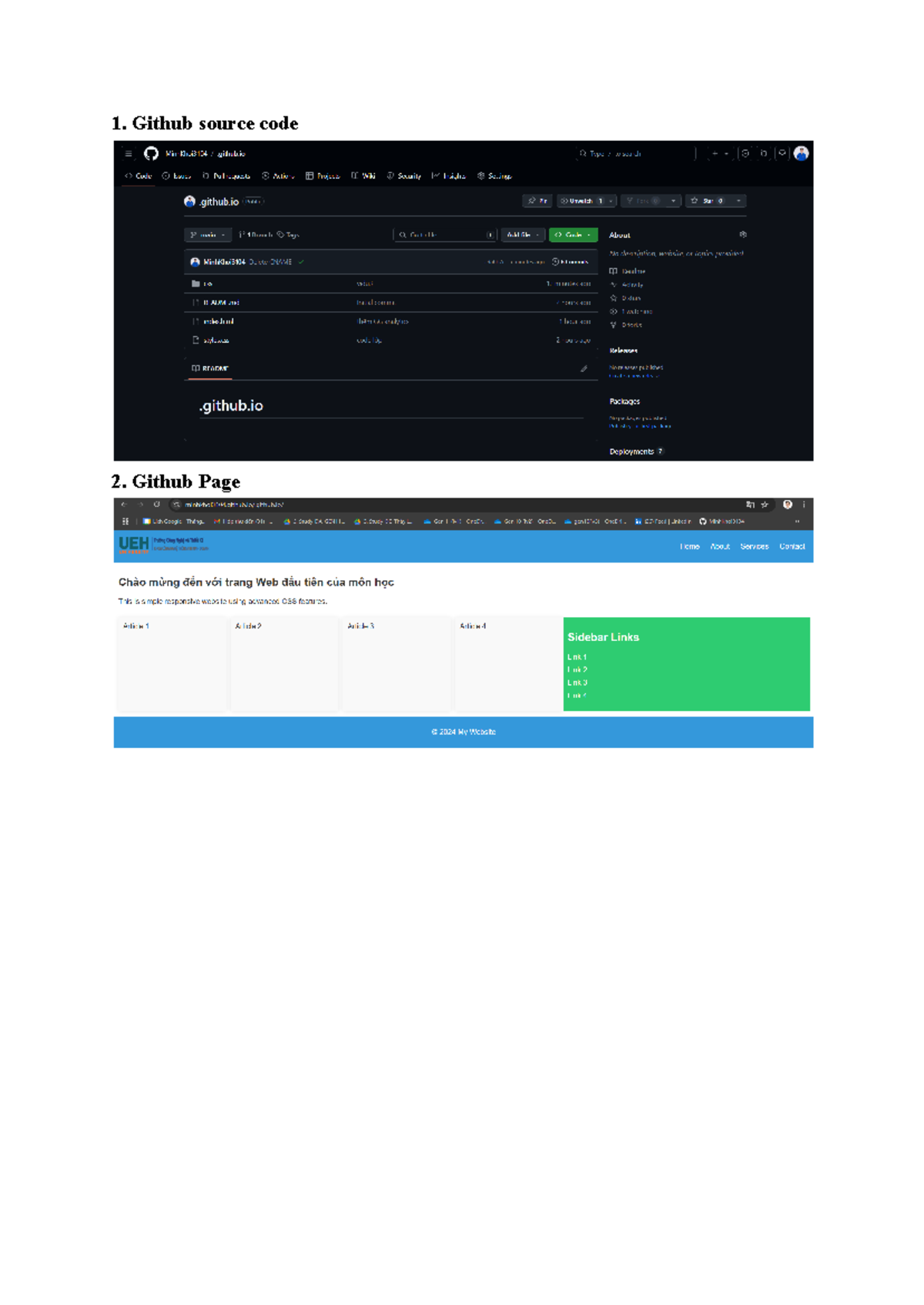Switch to the Issues tab

[176, 176]
